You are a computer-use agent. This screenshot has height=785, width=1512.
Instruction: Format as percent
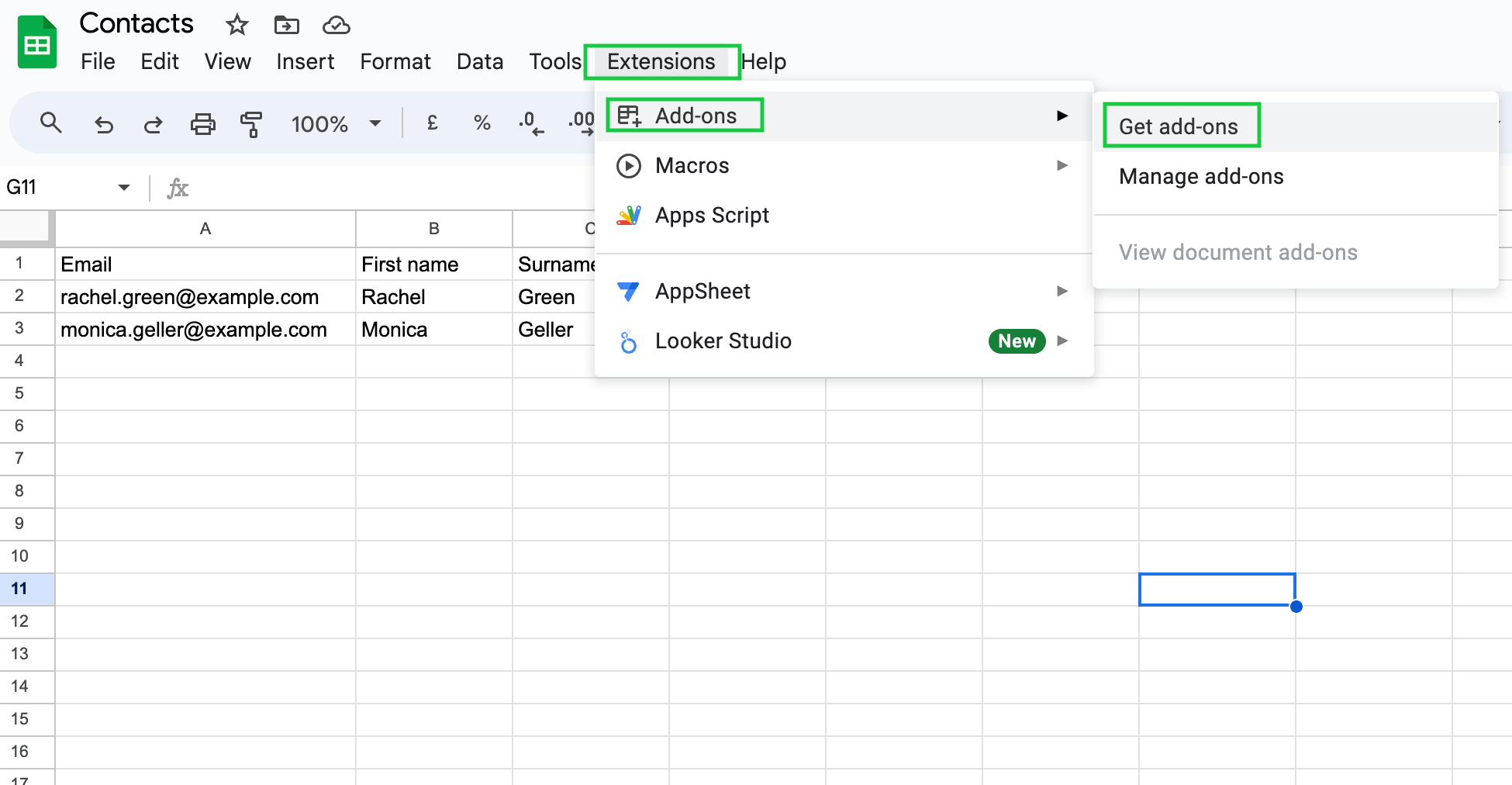(482, 123)
